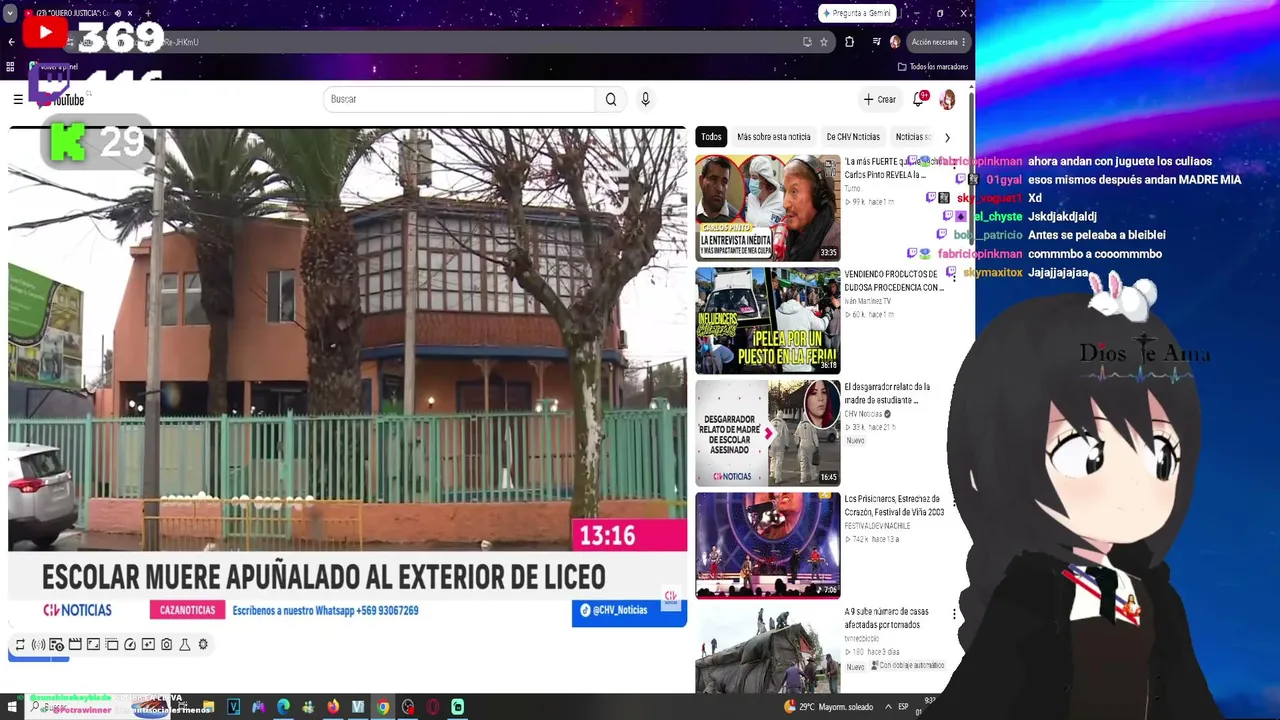
Task: Mute the tab using the speaker icon
Action: pos(117,14)
